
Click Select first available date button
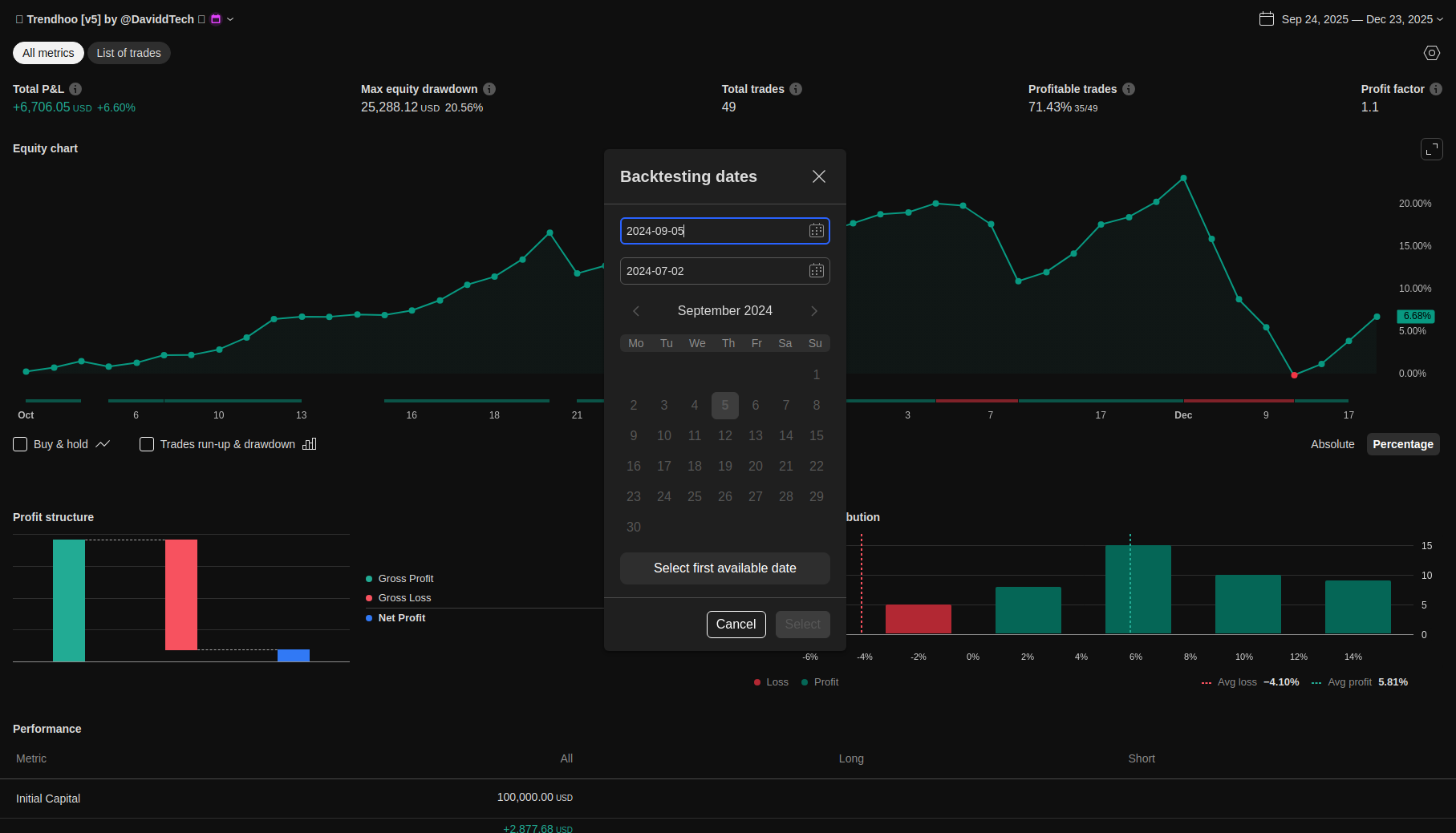pyautogui.click(x=724, y=568)
